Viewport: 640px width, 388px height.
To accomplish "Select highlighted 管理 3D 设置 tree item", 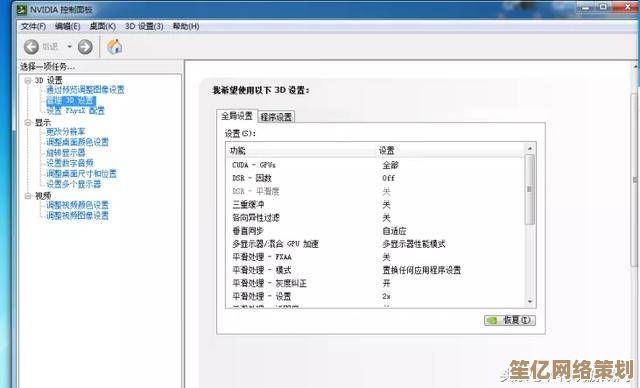I will point(71,100).
